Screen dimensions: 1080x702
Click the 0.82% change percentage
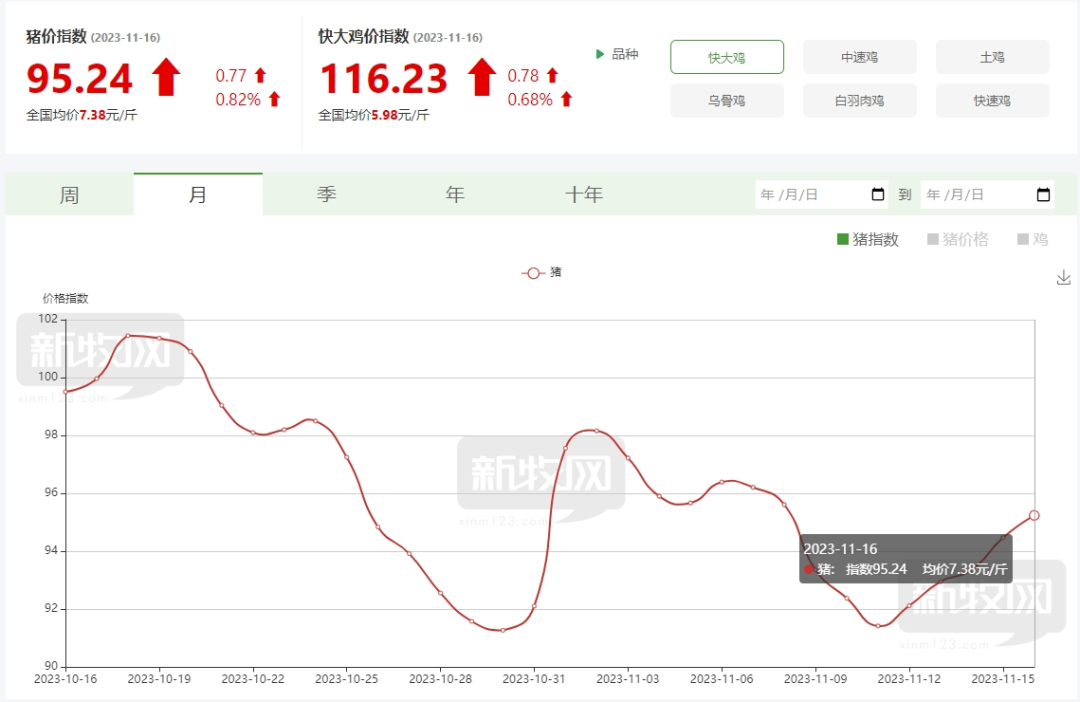coord(238,99)
